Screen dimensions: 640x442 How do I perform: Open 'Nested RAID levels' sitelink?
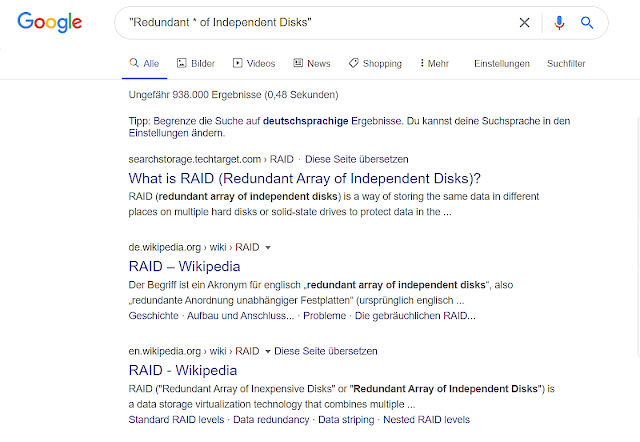pos(427,420)
